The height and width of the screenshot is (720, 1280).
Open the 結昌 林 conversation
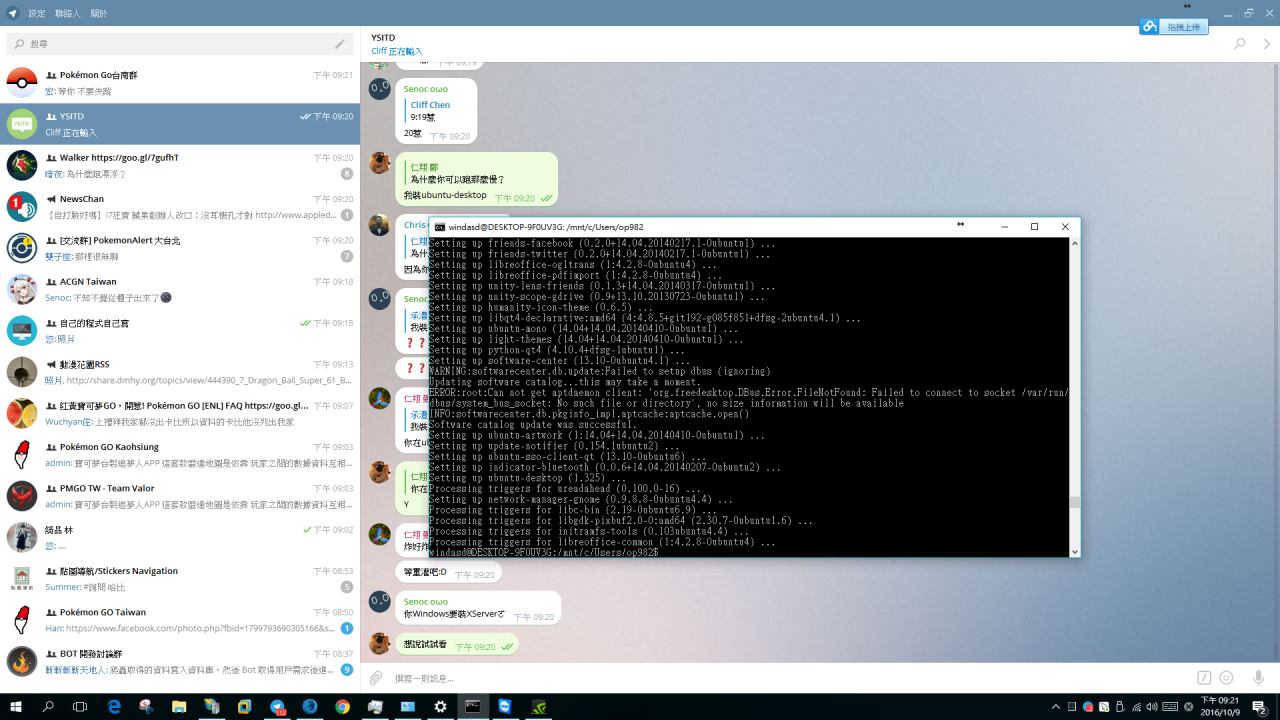coord(180,537)
